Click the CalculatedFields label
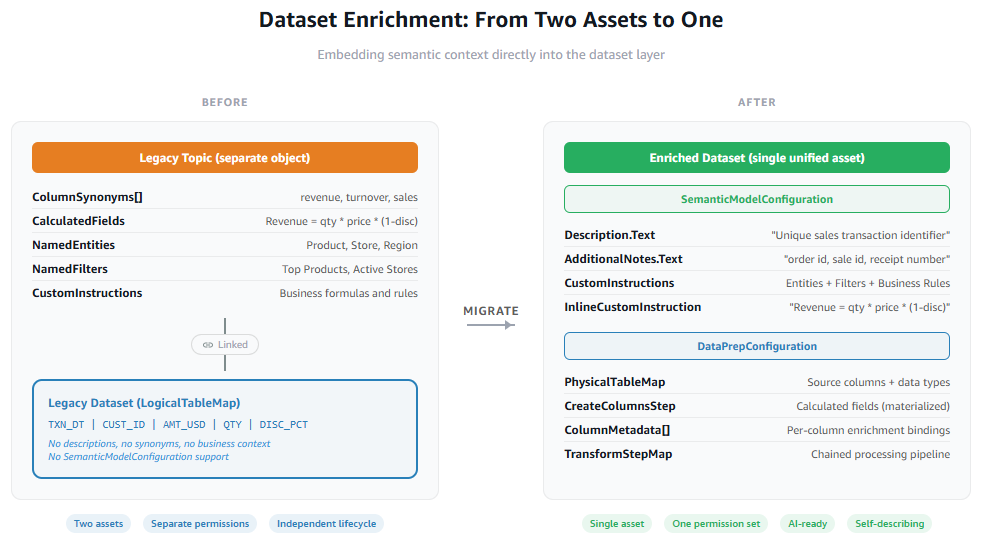 [79, 221]
